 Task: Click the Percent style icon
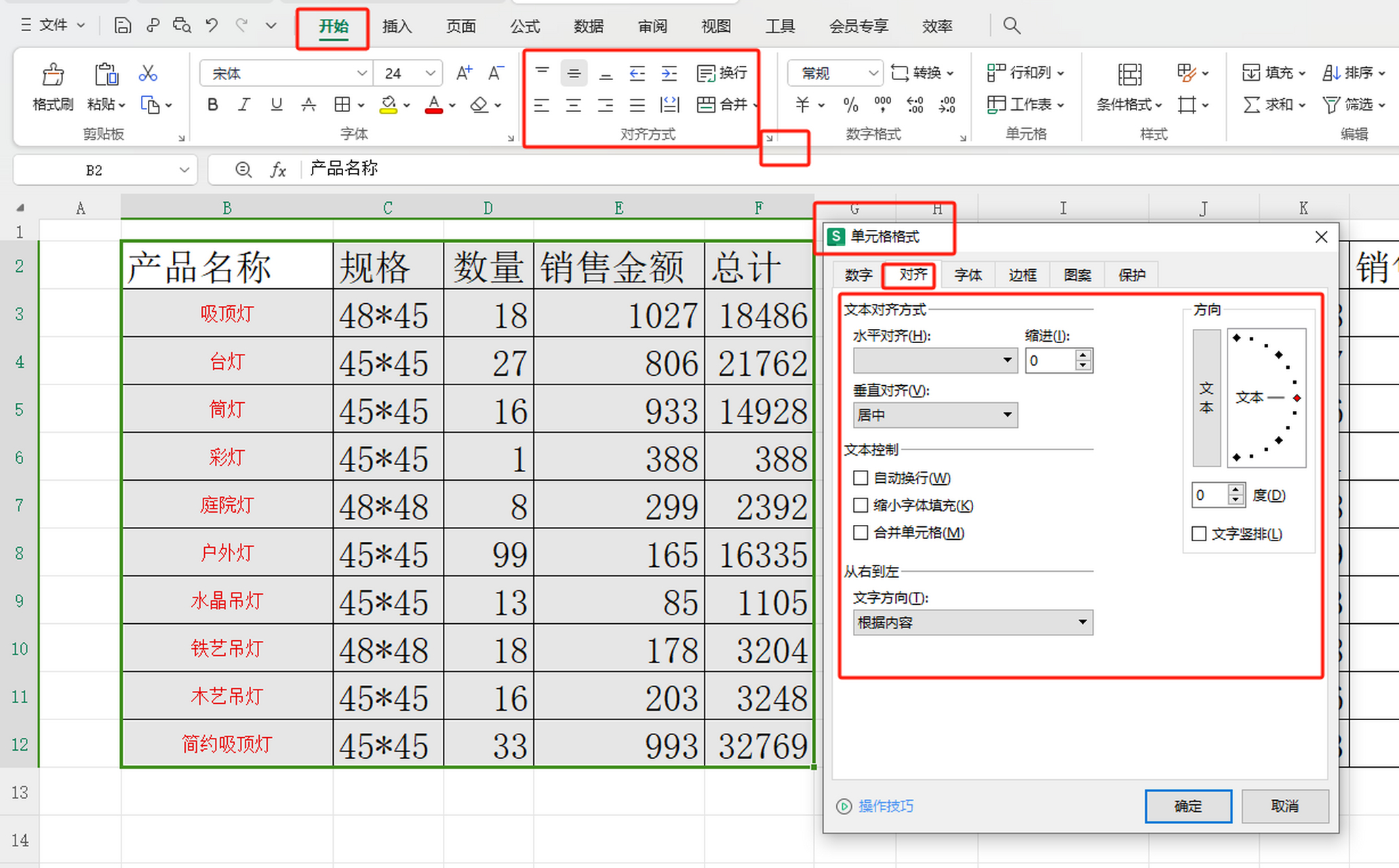[x=850, y=104]
